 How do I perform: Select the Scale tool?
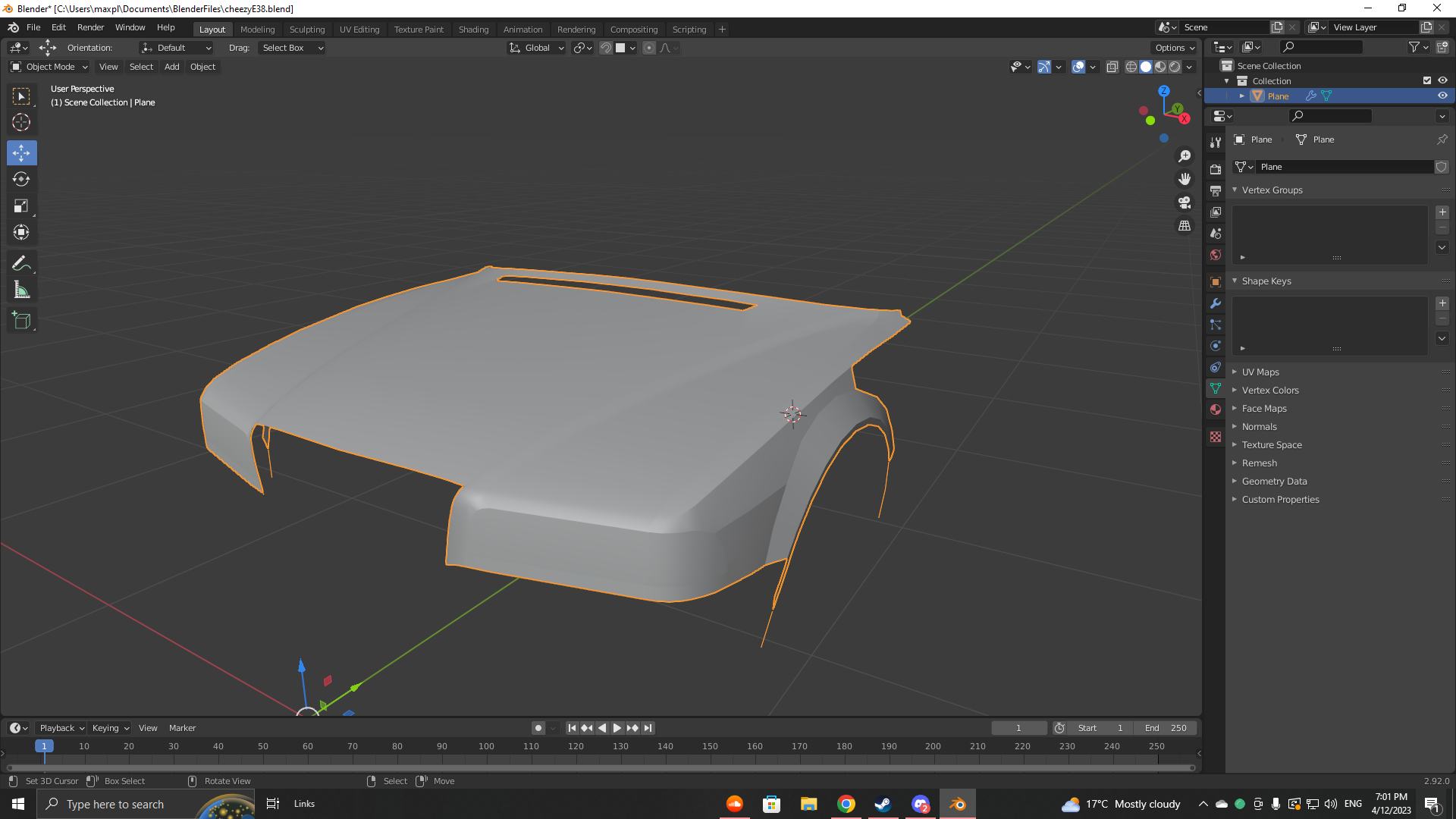click(21, 206)
